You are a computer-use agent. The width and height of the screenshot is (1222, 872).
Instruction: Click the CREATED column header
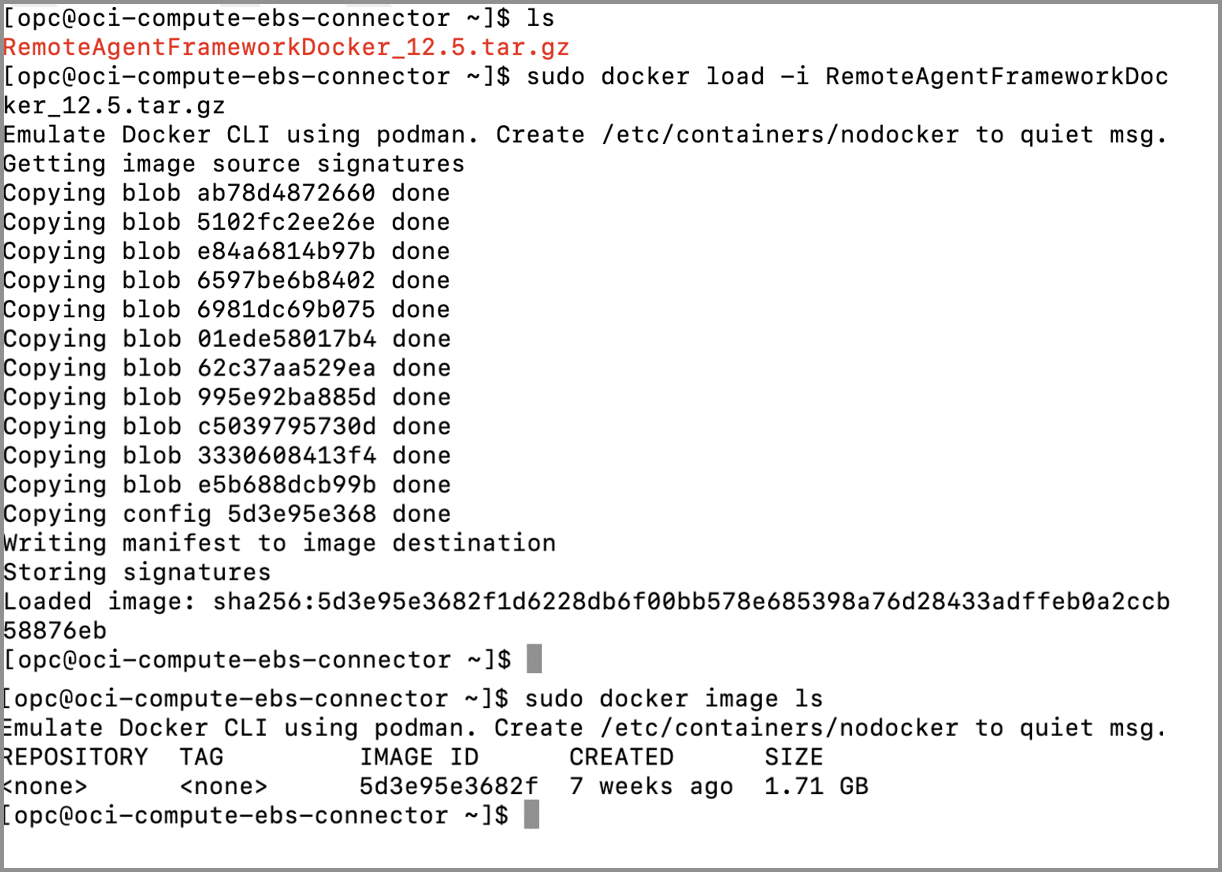621,757
